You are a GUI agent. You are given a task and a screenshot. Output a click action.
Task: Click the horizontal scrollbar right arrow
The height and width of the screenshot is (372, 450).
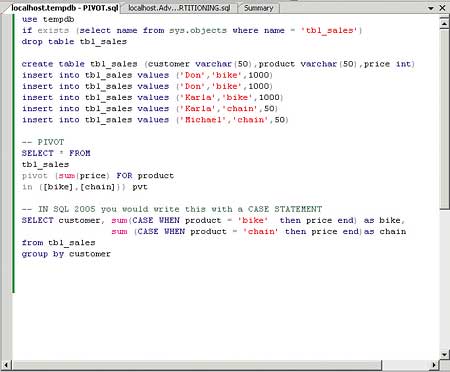(434, 365)
